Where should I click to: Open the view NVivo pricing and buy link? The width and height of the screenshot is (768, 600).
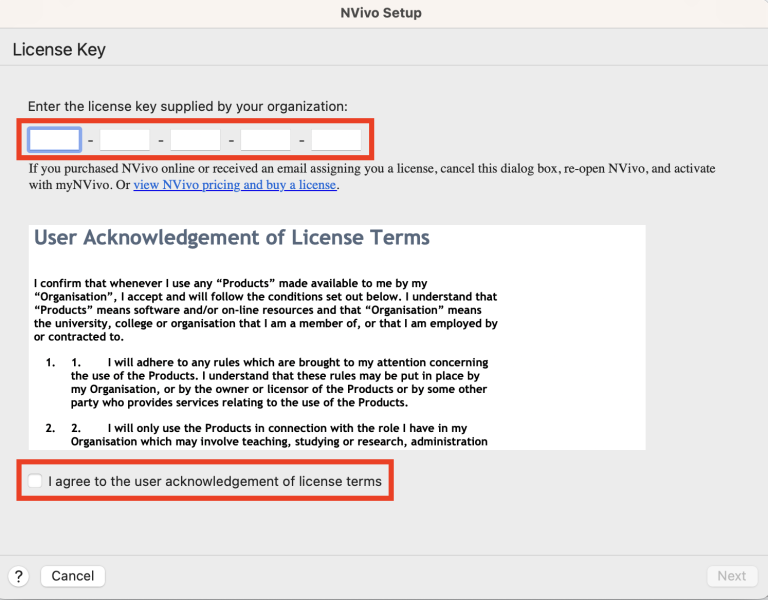point(235,185)
